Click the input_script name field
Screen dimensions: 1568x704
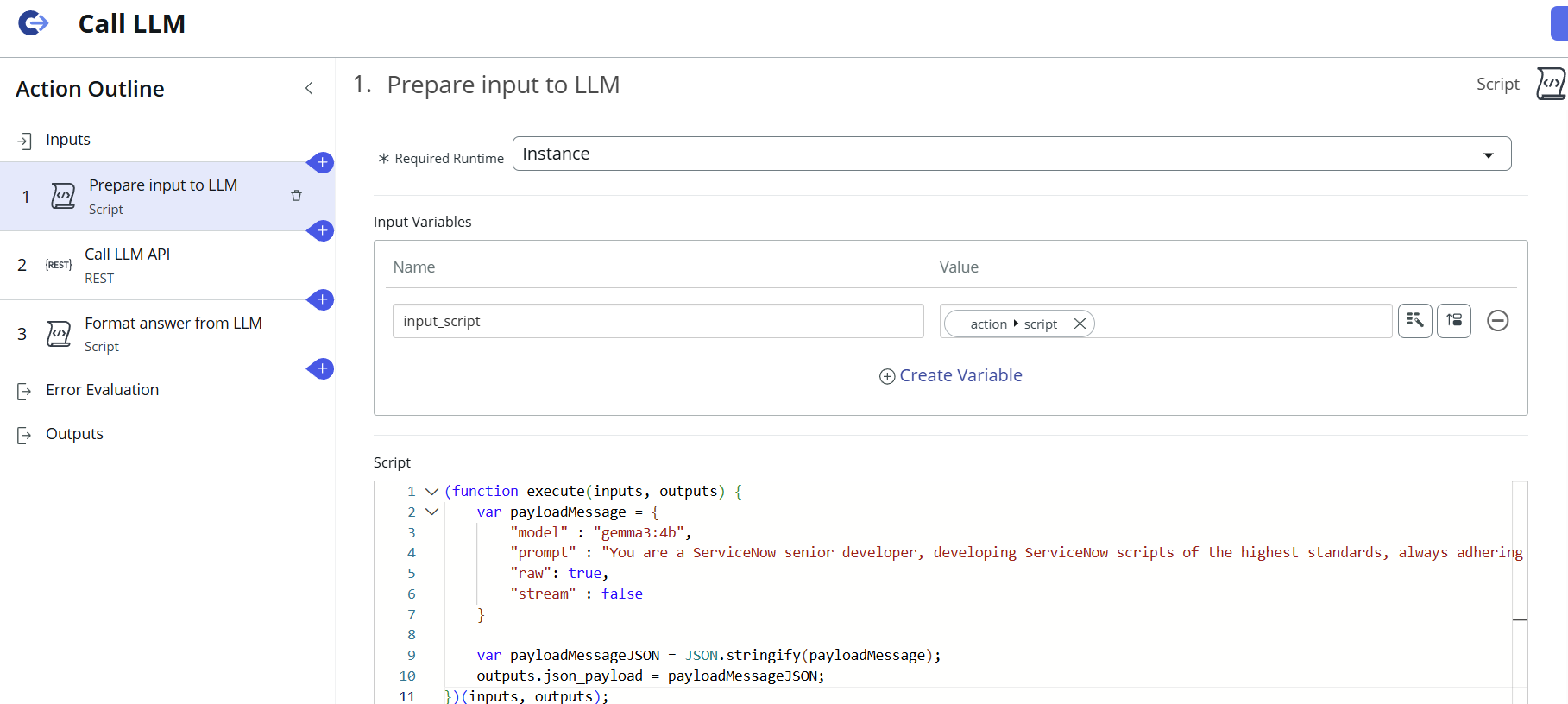658,321
